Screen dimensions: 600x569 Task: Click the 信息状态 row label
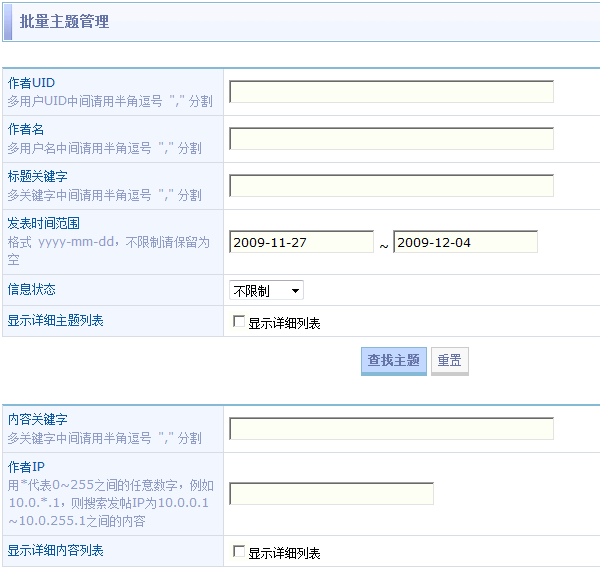31,289
